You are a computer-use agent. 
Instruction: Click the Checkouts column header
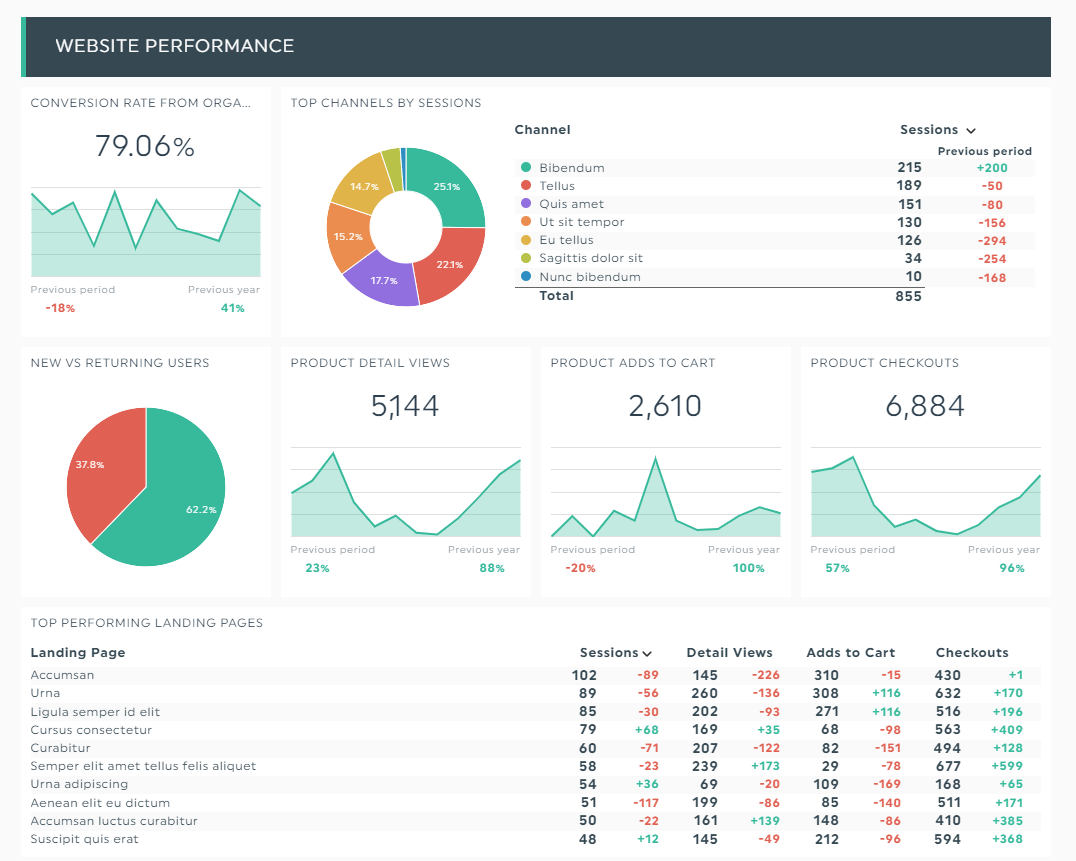point(972,652)
